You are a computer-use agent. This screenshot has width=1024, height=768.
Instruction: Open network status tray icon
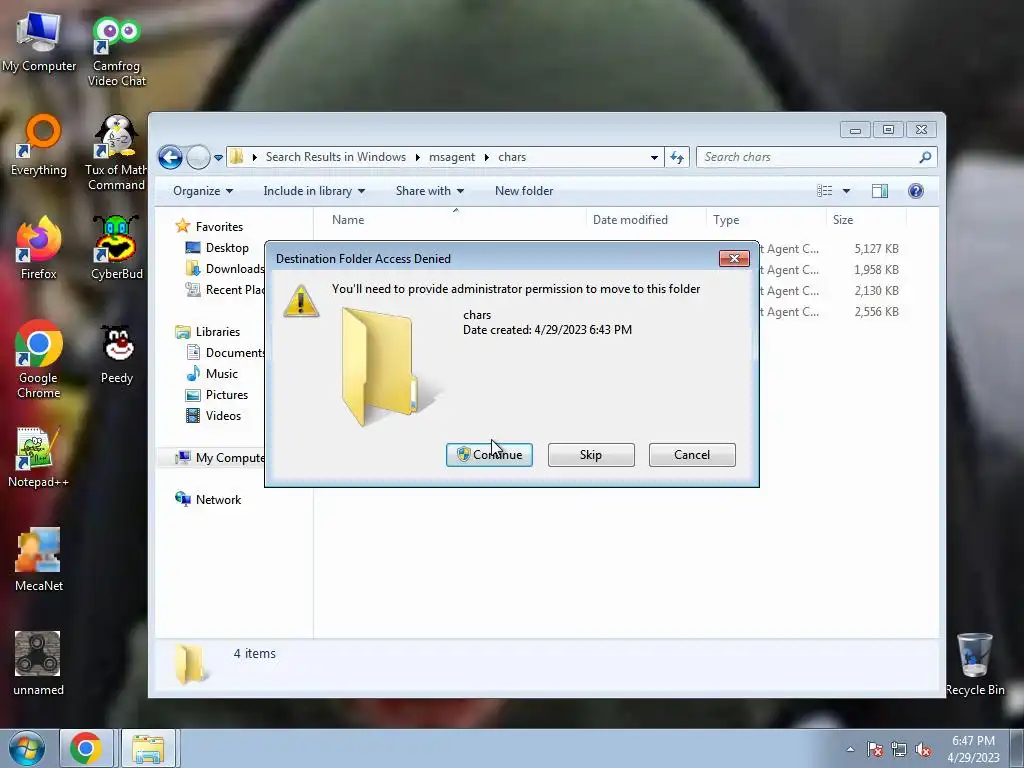click(x=899, y=750)
